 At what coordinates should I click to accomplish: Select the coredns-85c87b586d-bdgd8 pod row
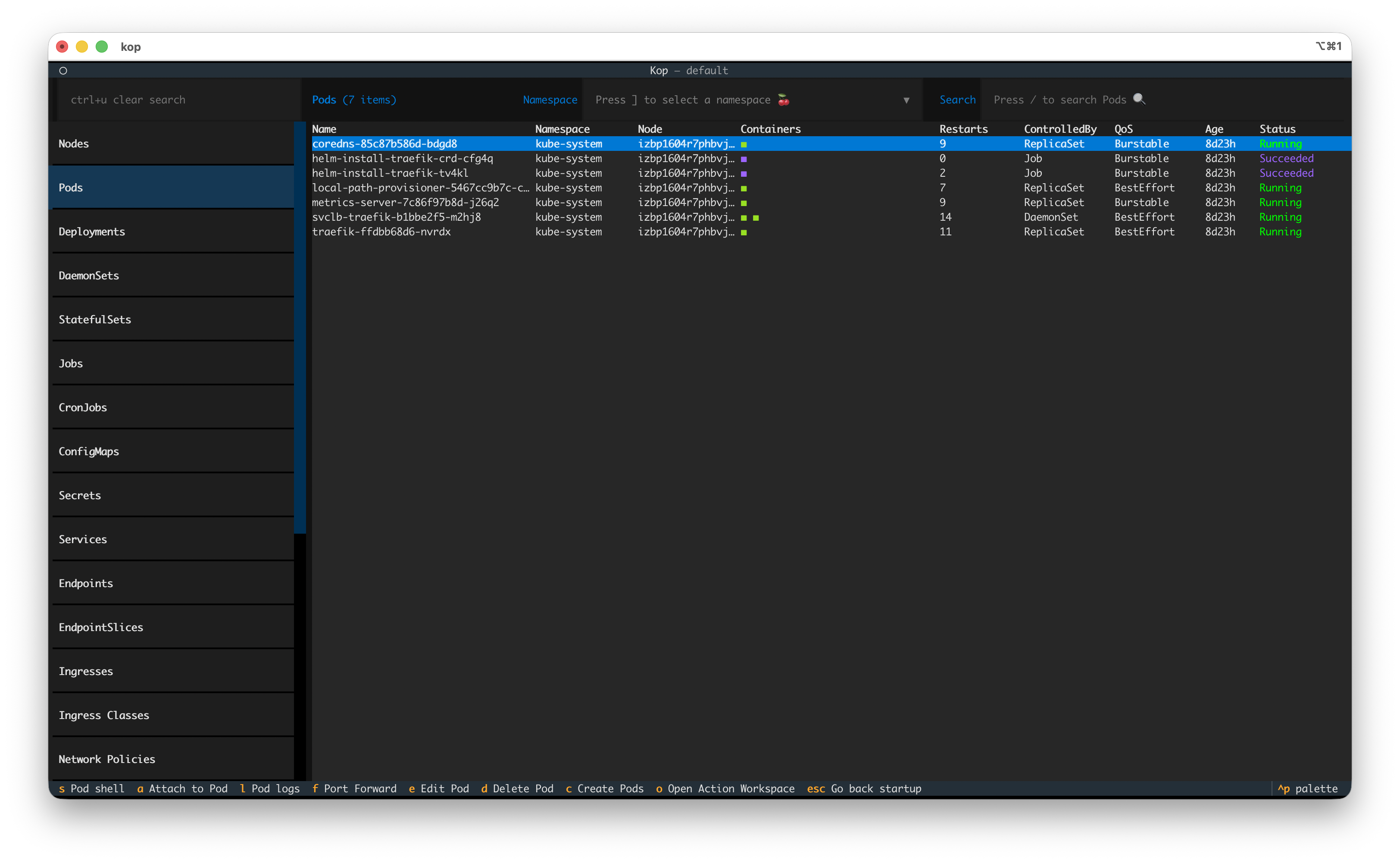tap(831, 144)
